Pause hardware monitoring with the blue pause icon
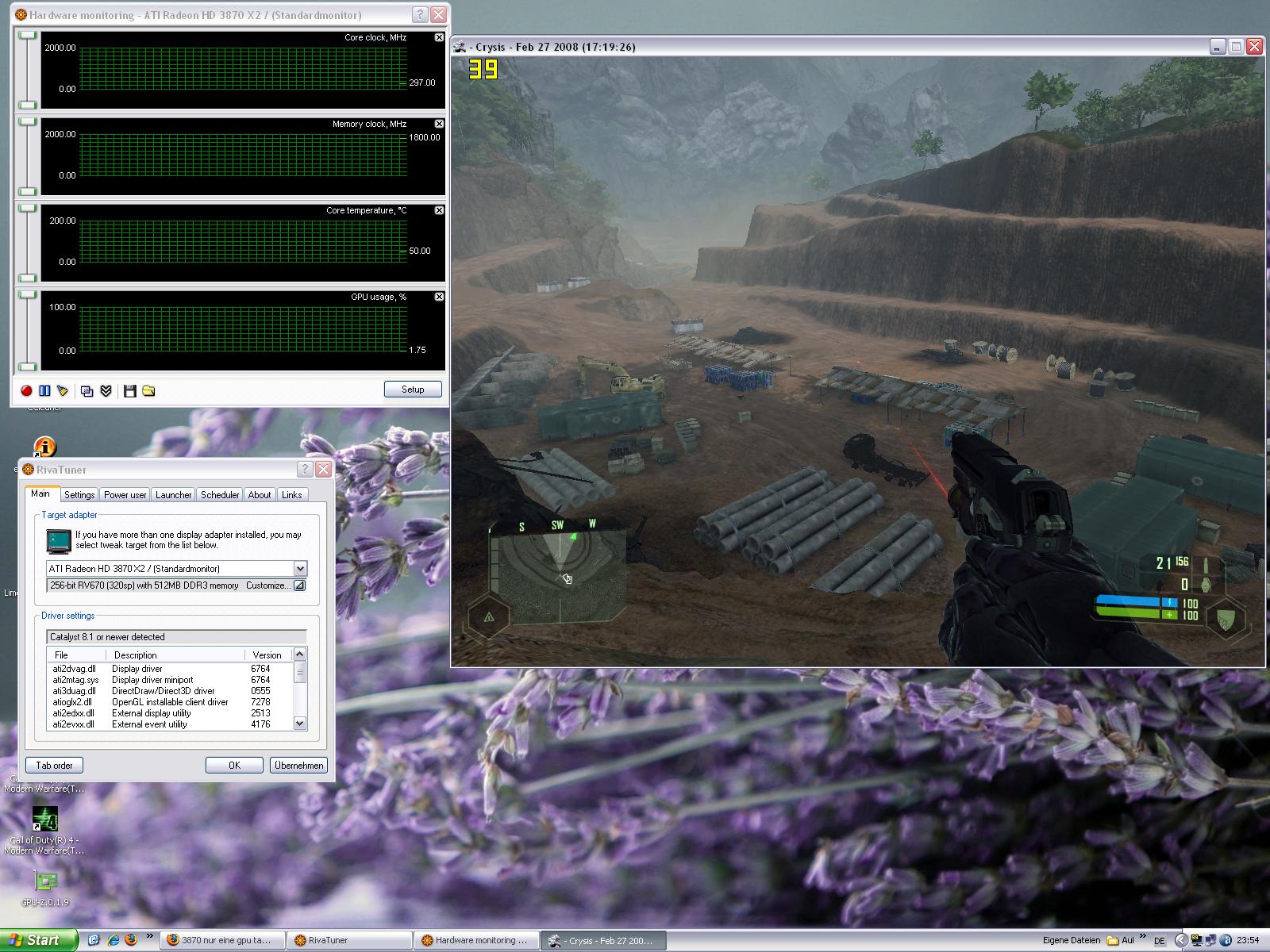1270x952 pixels. (x=44, y=391)
